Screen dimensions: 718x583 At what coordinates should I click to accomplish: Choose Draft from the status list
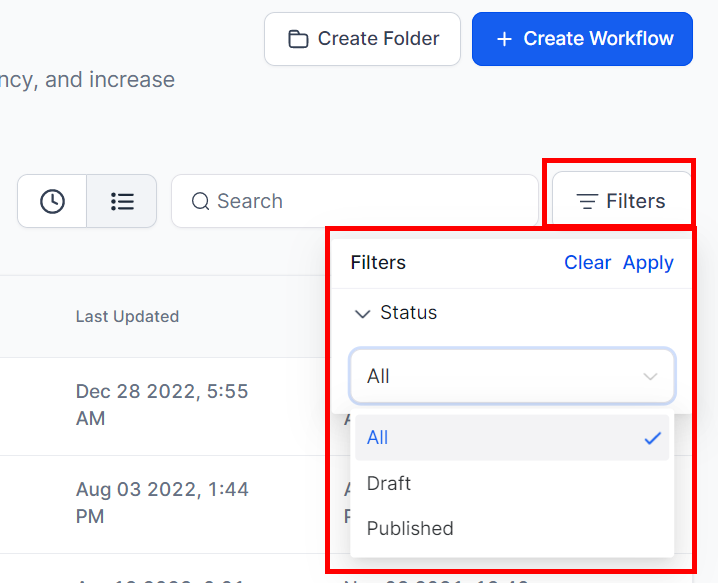point(389,483)
